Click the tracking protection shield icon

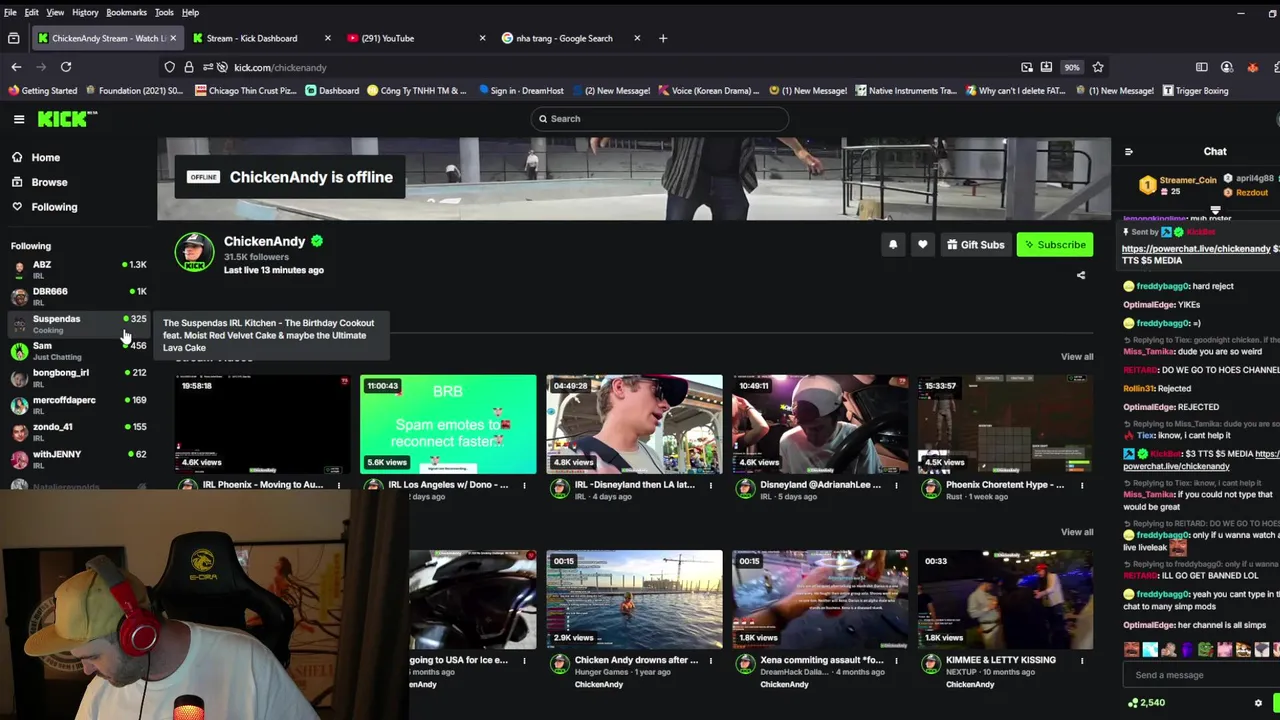[170, 67]
